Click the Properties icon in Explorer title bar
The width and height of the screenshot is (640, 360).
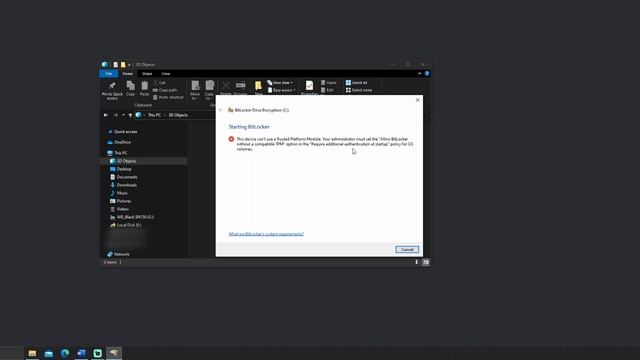coord(116,64)
